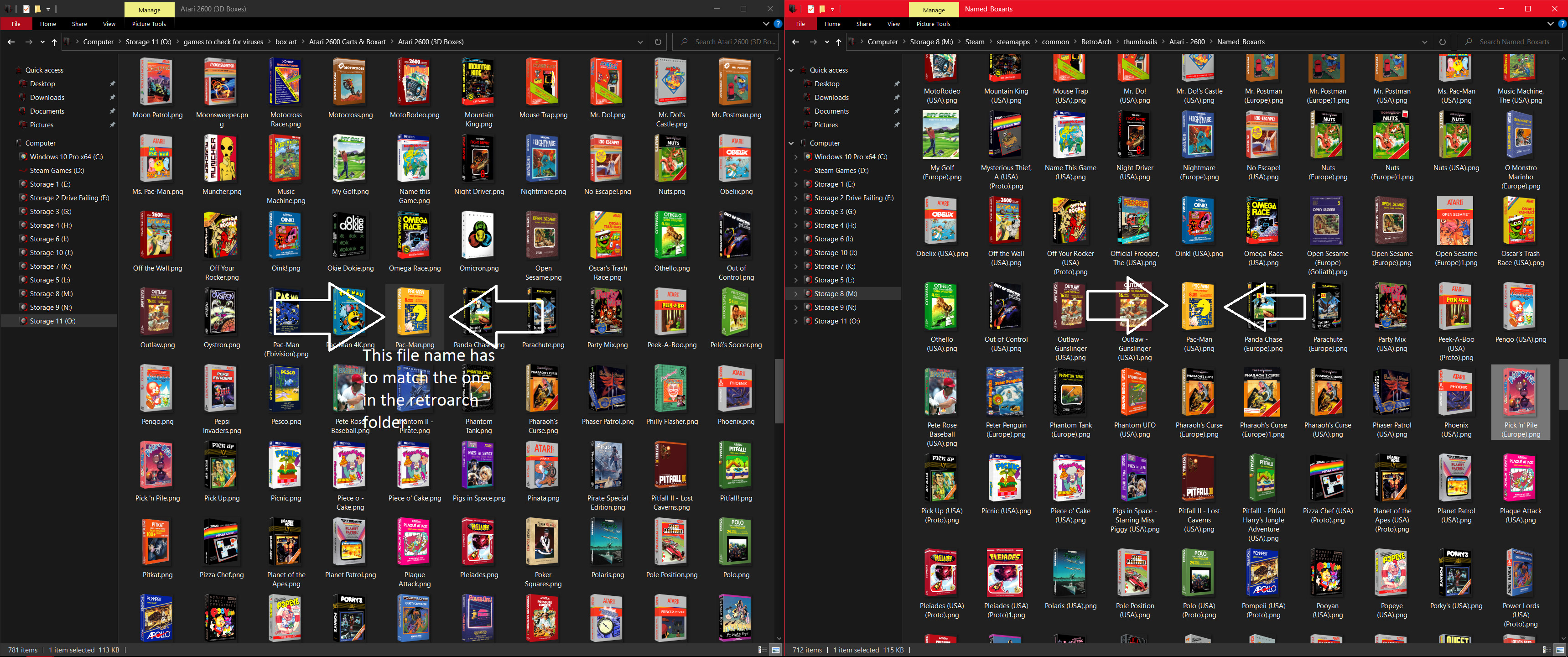
Task: Expand Storage 11 (O:) in right navigation tree
Action: pos(795,321)
